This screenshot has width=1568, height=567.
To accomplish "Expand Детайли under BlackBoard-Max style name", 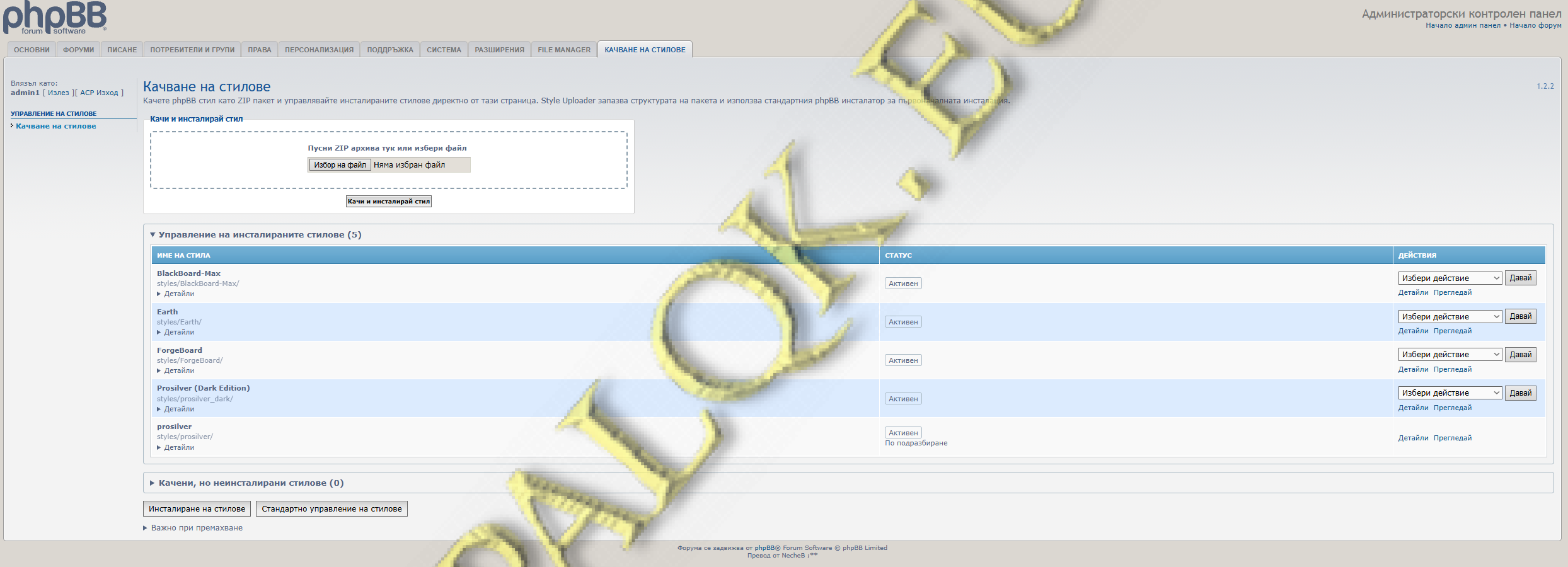I will coord(176,294).
